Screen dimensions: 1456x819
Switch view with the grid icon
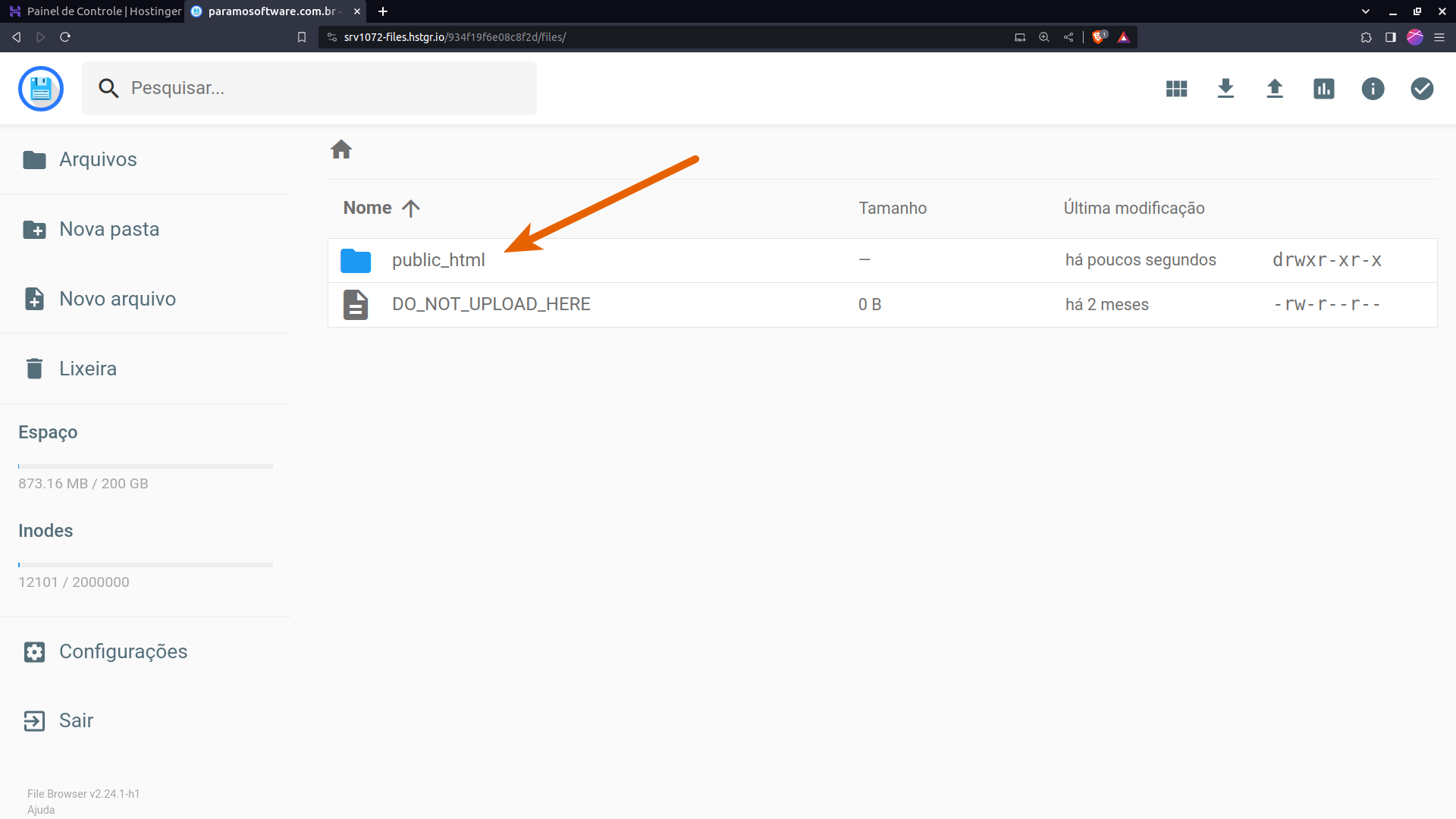point(1176,89)
